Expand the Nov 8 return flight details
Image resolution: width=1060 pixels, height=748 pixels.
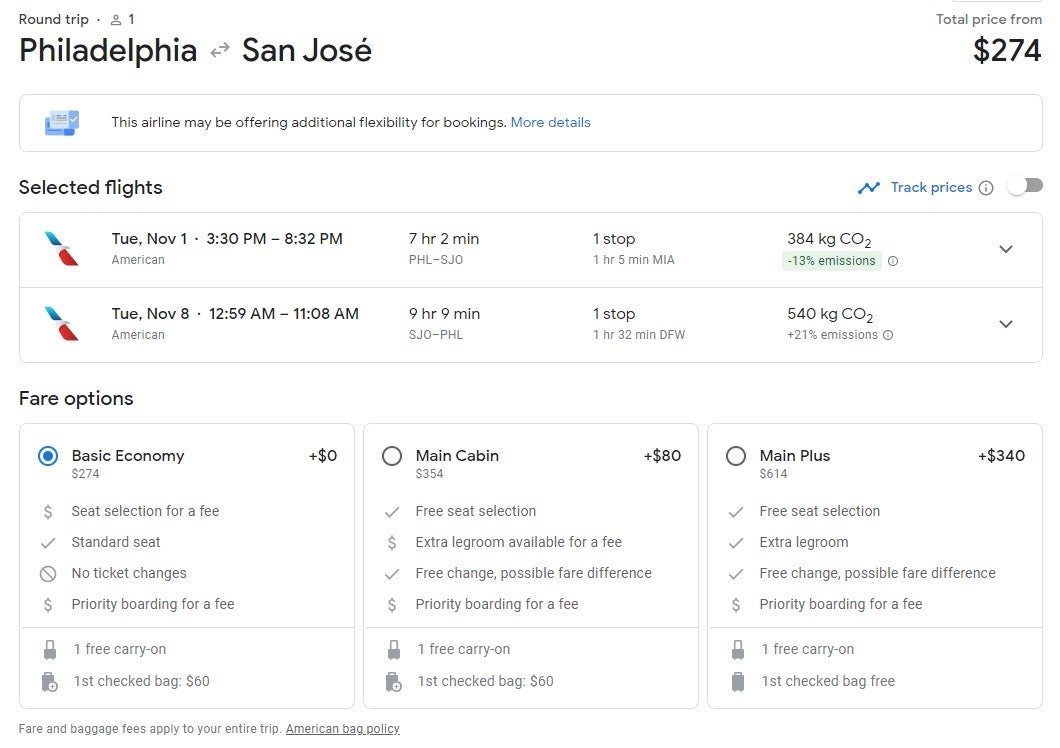click(1006, 323)
